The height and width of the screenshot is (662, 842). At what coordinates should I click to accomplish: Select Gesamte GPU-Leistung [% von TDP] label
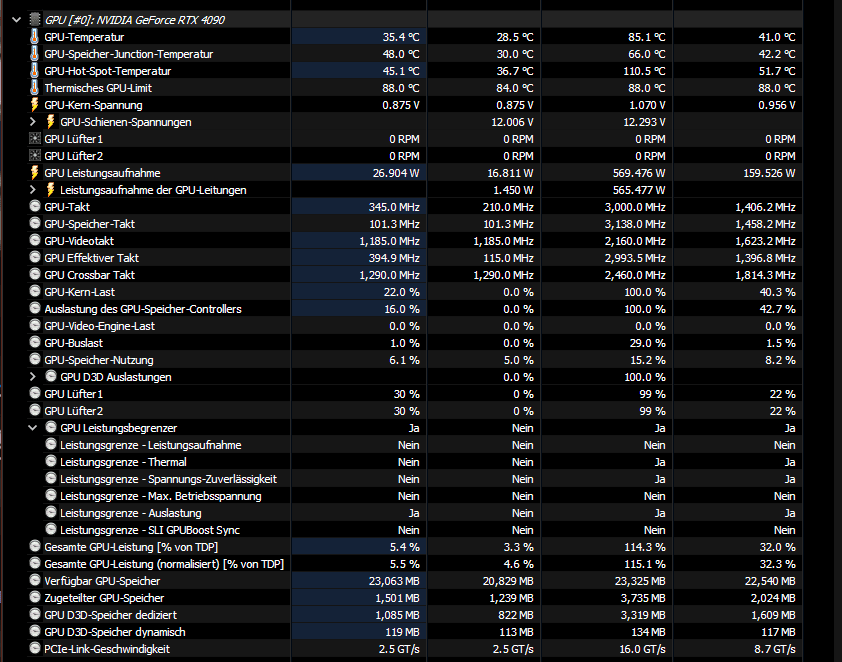131,547
